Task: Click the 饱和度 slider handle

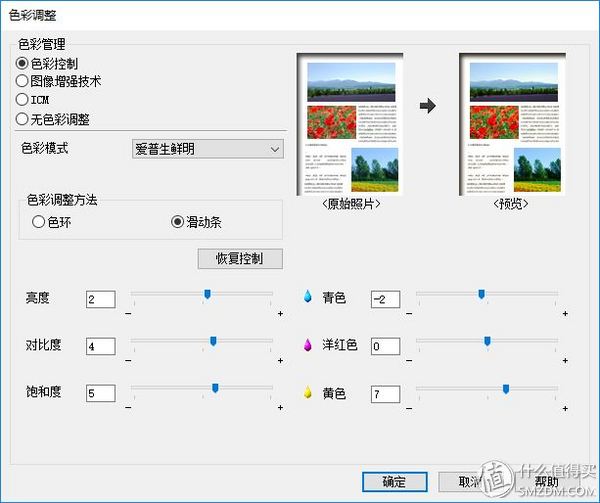Action: click(x=215, y=389)
